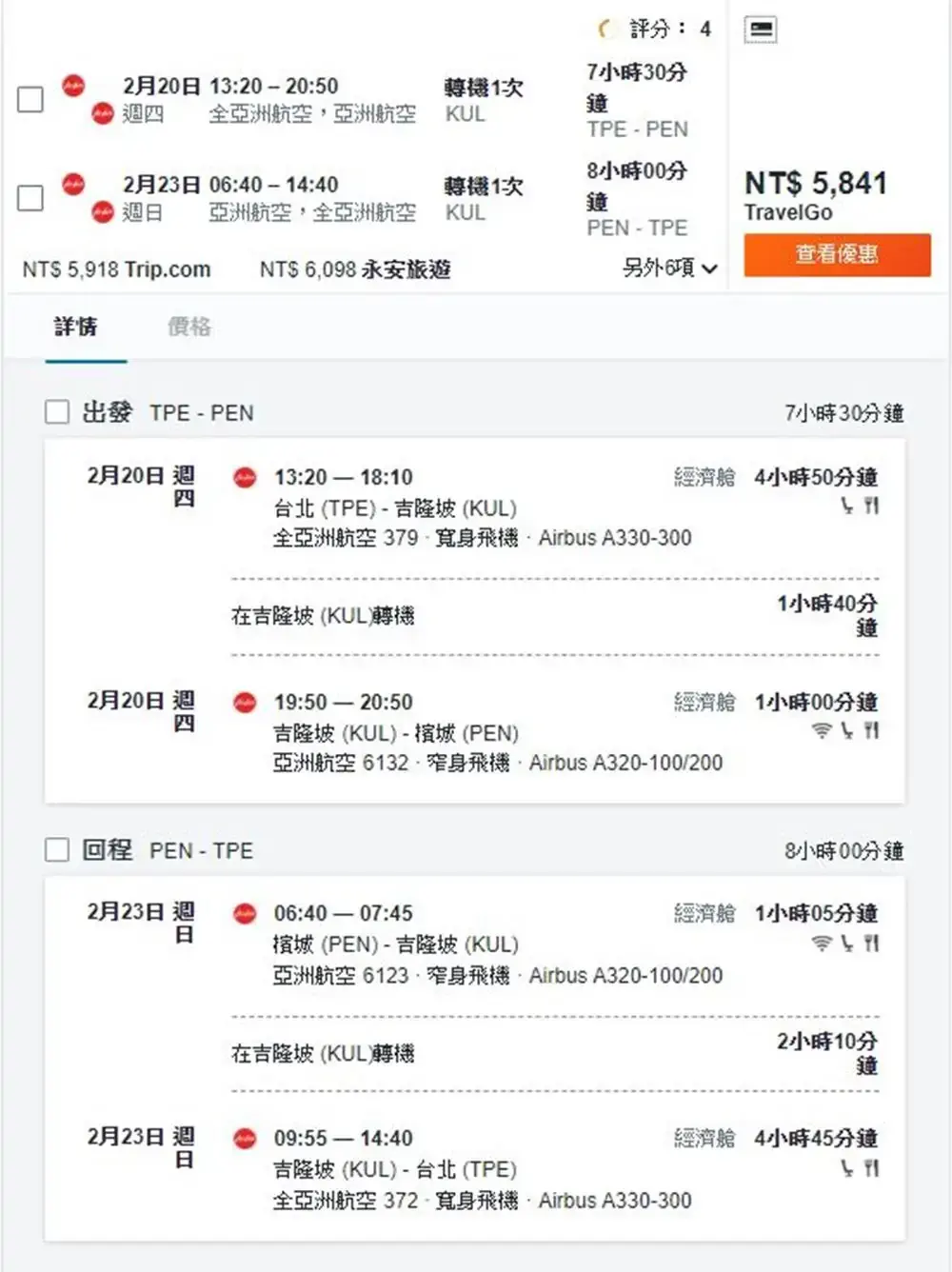Tick checkbox for the 2月23日 06:40 – 14:40 flight
Viewport: 952px width, 1272px height.
click(30, 198)
